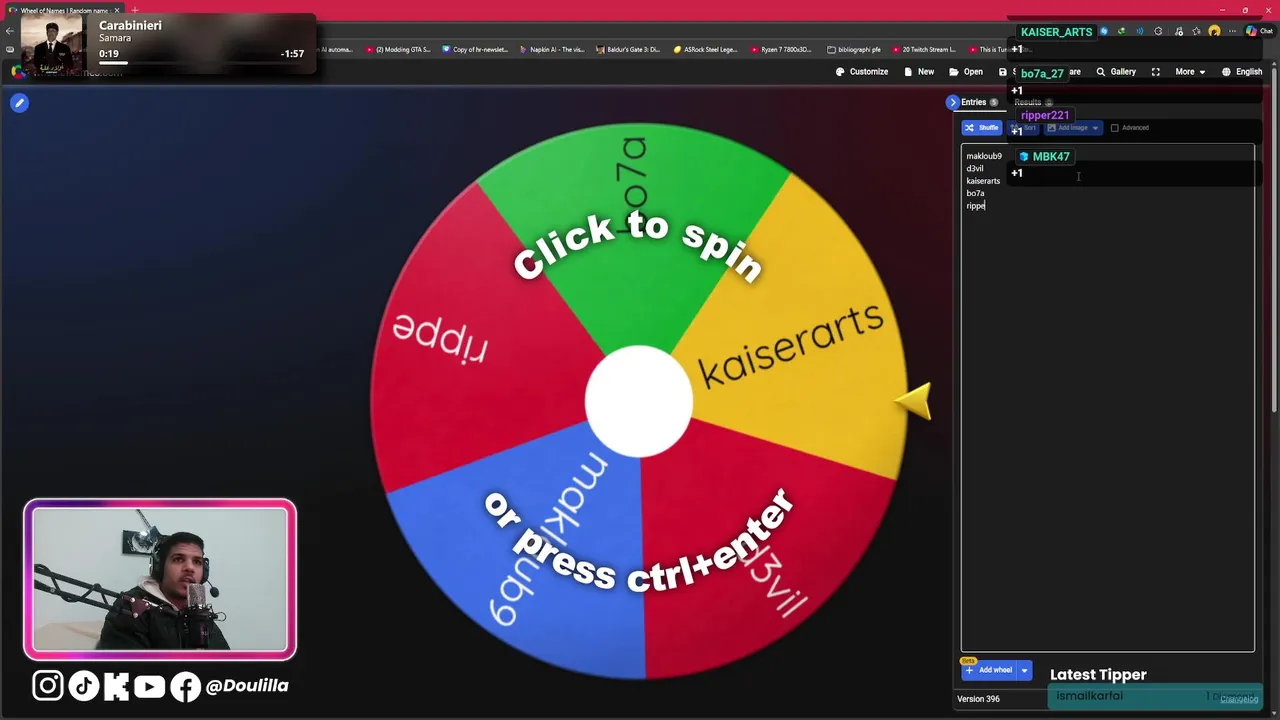
Task: Click the browser profile avatar
Action: tap(1214, 31)
